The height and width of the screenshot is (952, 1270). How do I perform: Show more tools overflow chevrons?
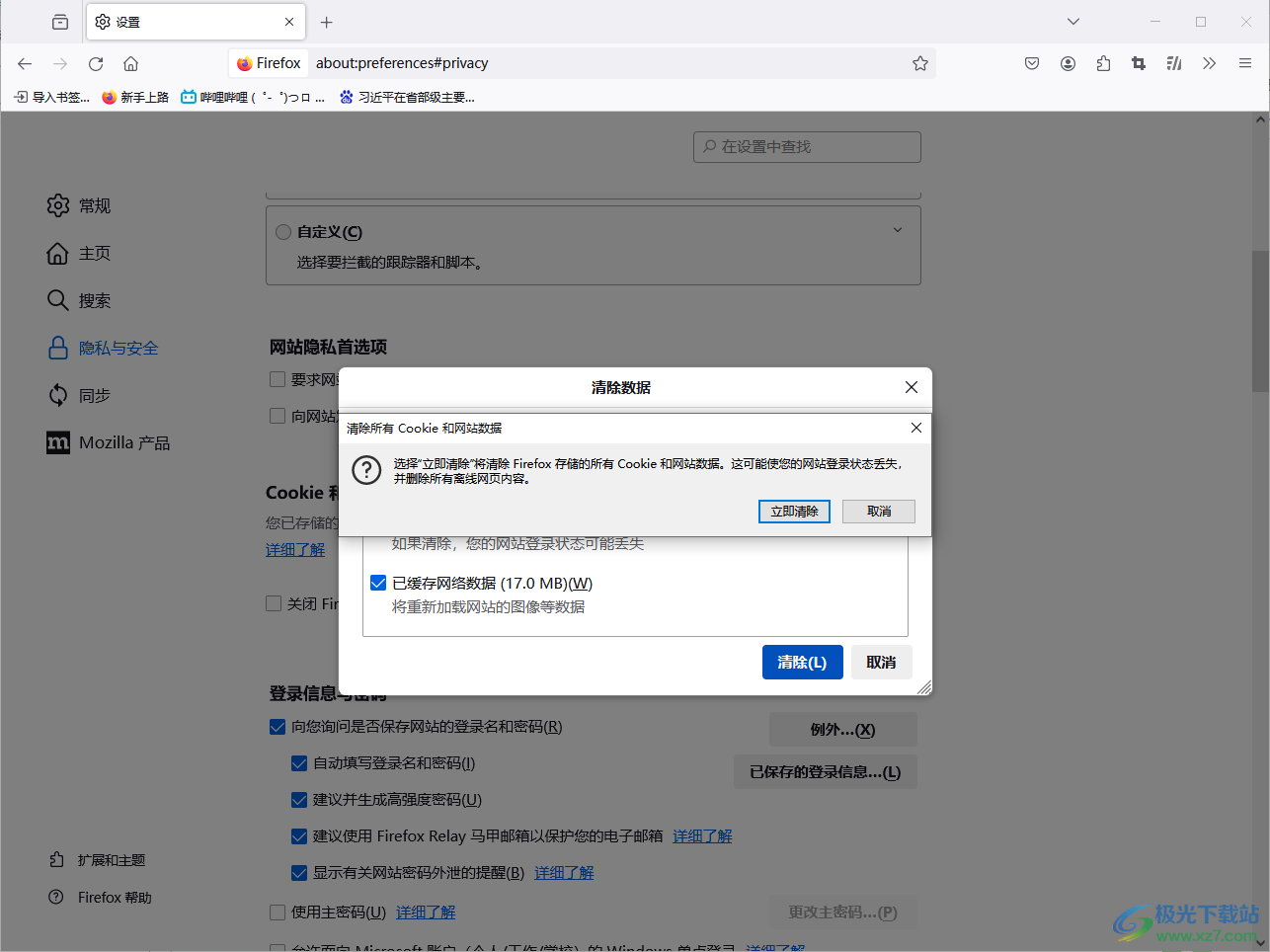point(1210,63)
